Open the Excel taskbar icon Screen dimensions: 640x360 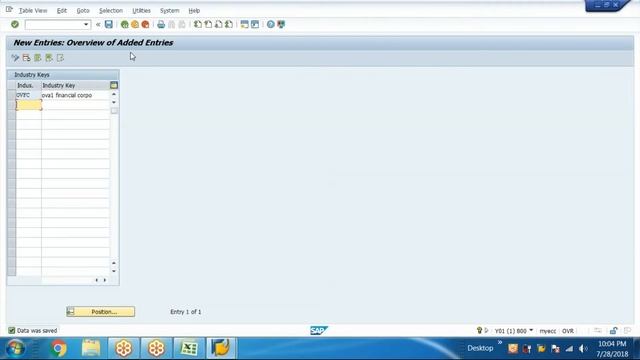[189, 348]
